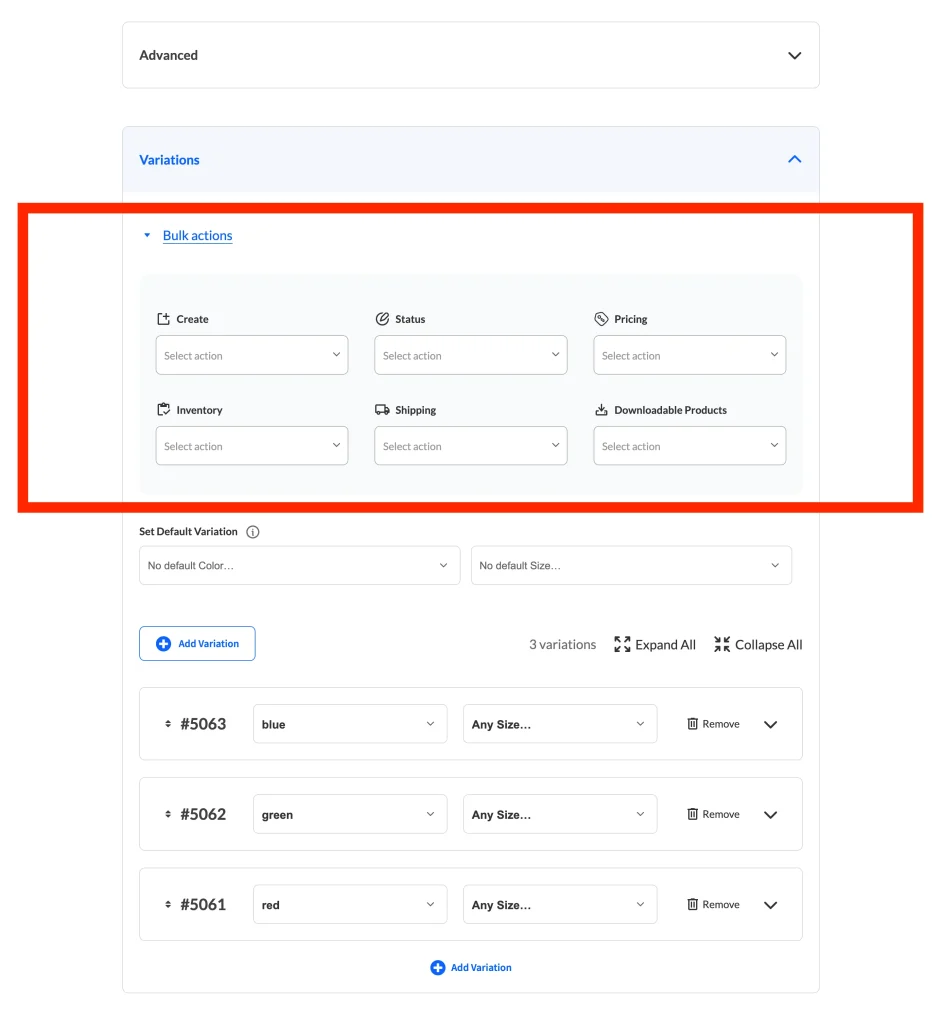The width and height of the screenshot is (942, 1024).
Task: Collapse the Variations panel with its chevron
Action: 794,159
